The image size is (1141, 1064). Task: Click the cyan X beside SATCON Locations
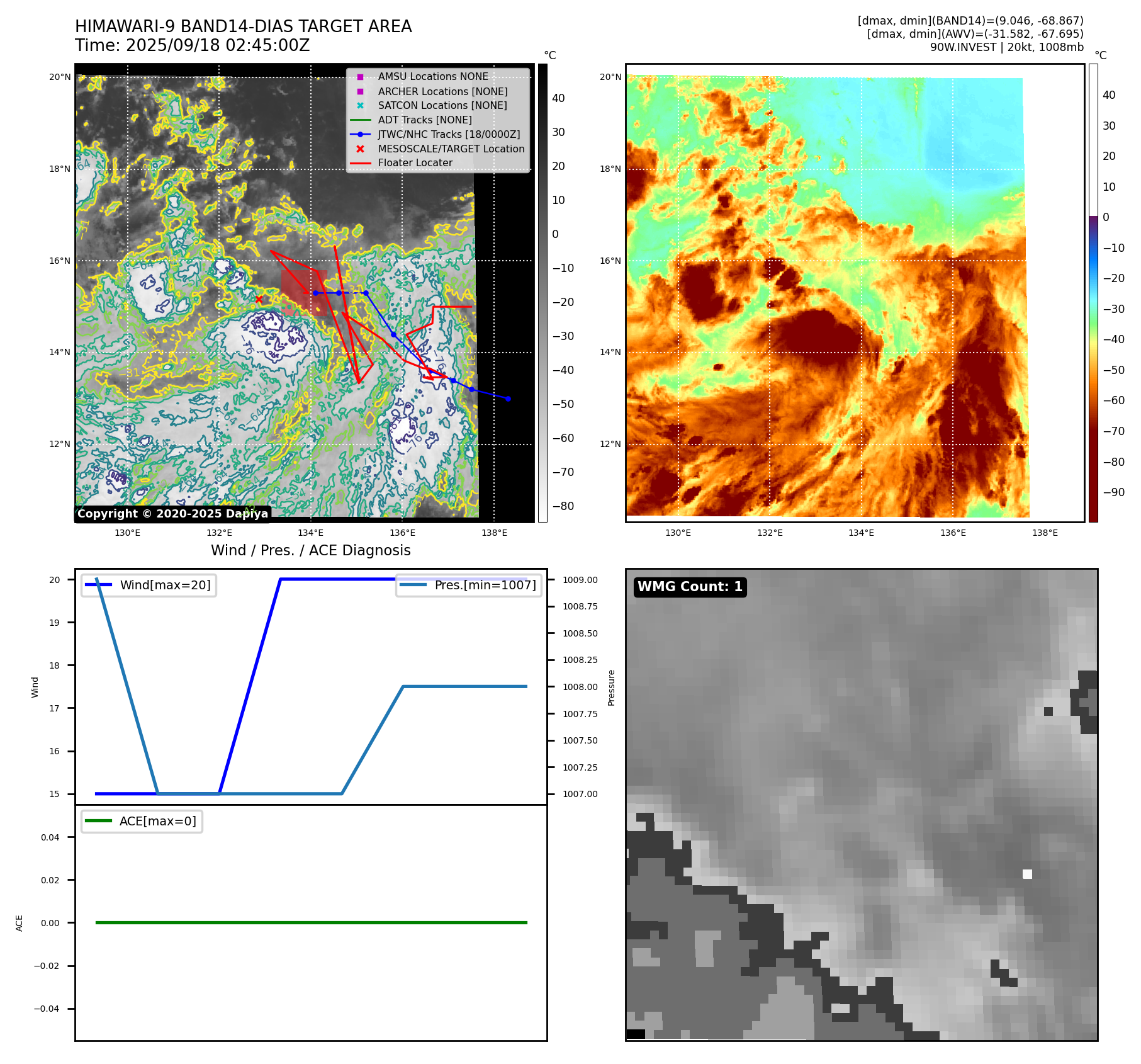click(x=360, y=105)
